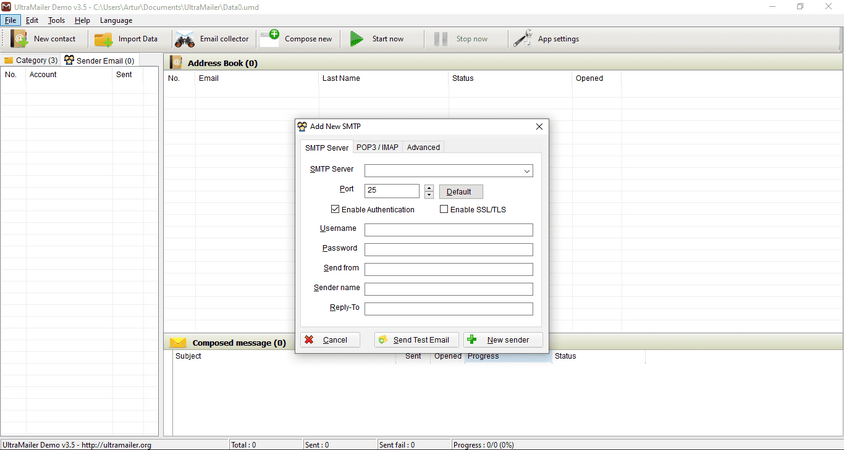This screenshot has height=450, width=844.
Task: Click the Progress column header
Action: 508,356
